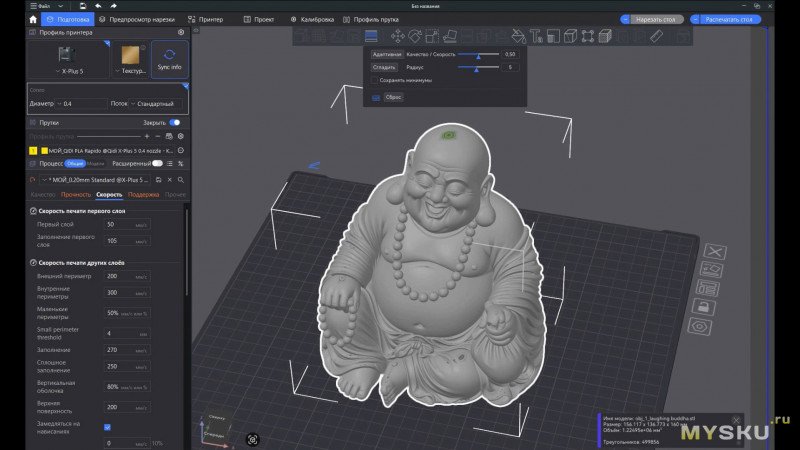Click the Внешний периметр speed field

(x=127, y=276)
